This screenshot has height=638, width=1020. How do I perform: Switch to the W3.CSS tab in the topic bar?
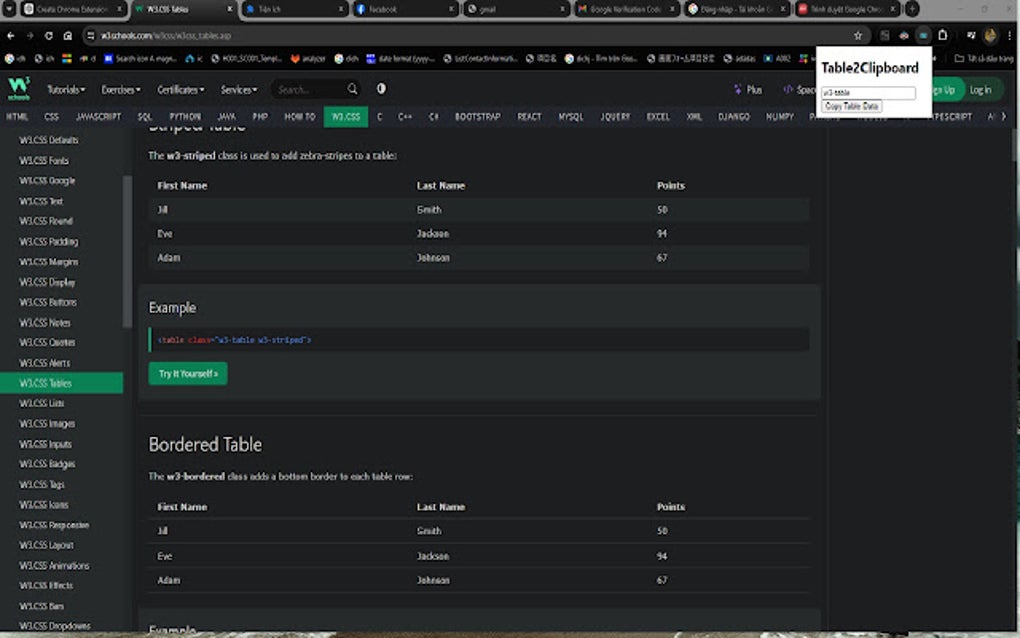click(345, 116)
